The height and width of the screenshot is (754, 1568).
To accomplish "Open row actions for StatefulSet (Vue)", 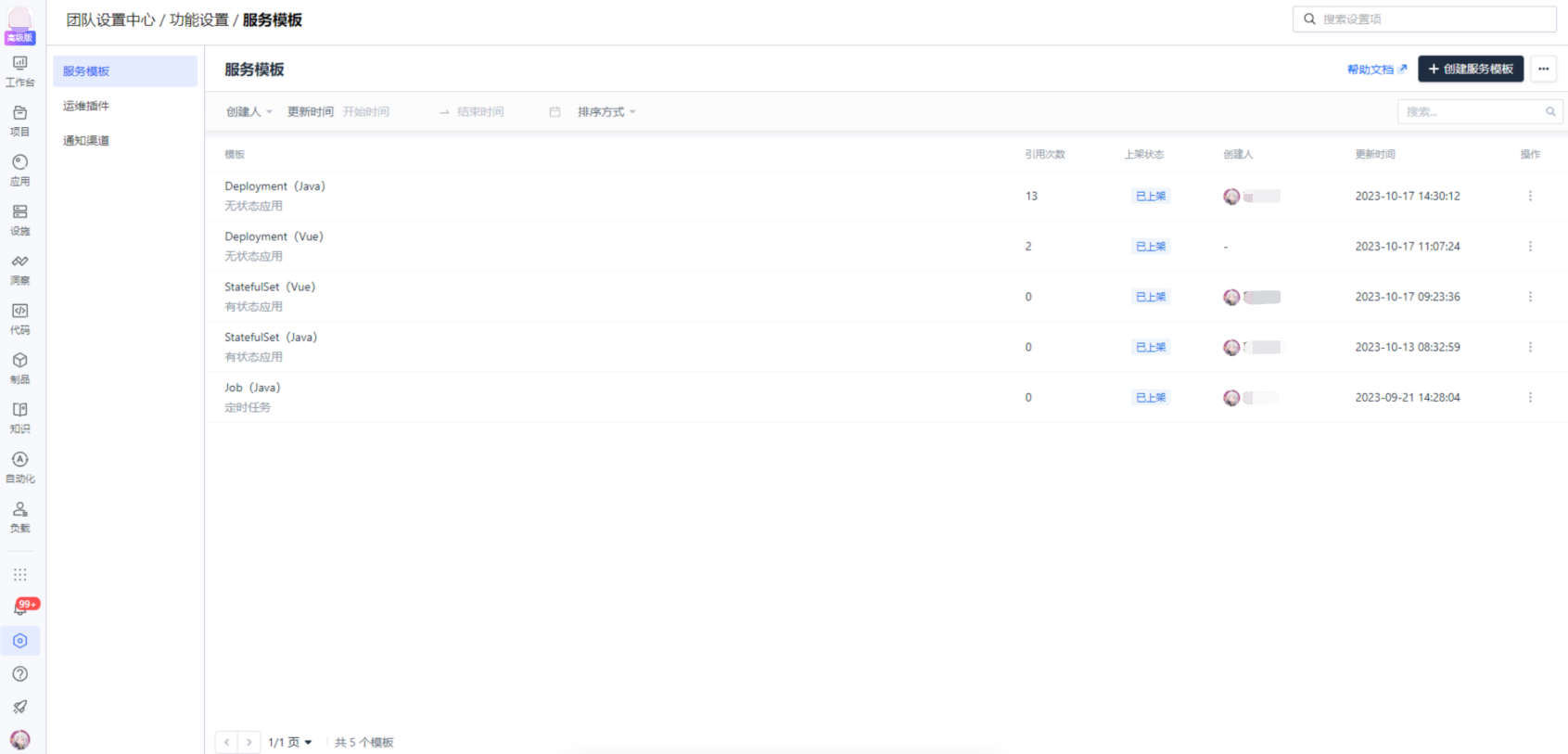I will 1530,297.
